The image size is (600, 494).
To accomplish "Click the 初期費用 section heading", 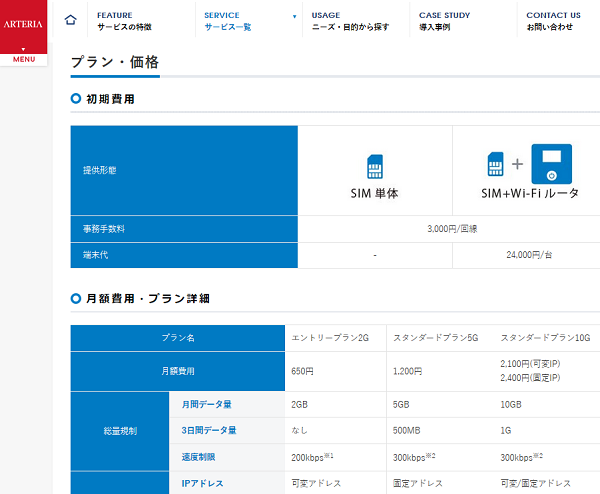I will tap(110, 99).
